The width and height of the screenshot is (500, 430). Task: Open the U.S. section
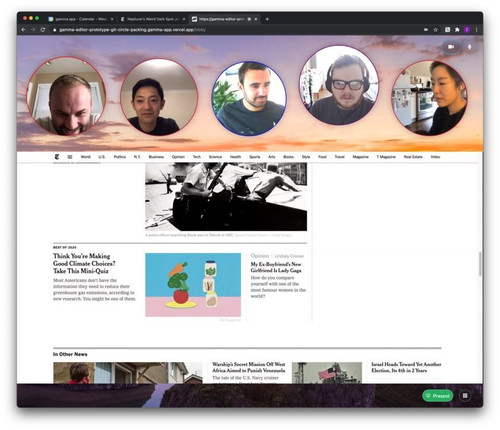(102, 157)
